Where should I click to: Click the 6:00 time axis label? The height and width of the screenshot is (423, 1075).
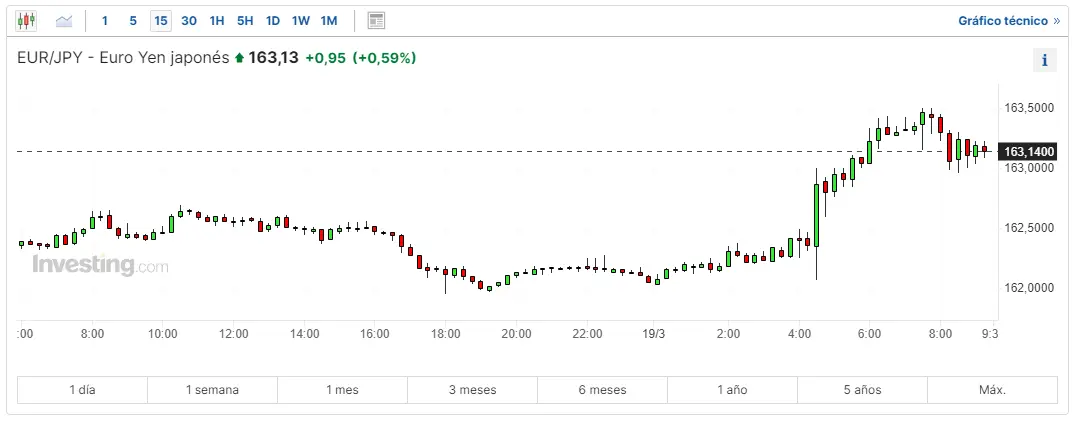[869, 334]
